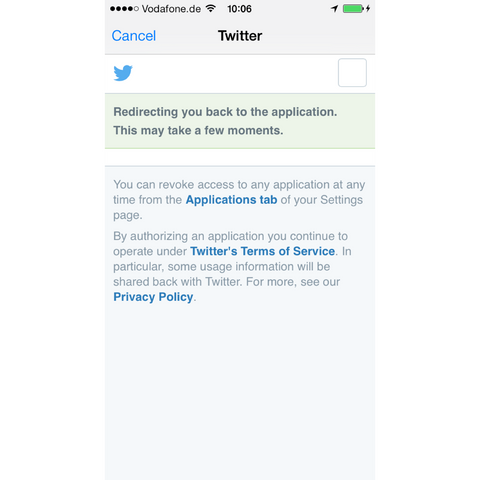Screen dimensions: 480x480
Task: Click the blue Twitter bird logo
Action: 123,73
